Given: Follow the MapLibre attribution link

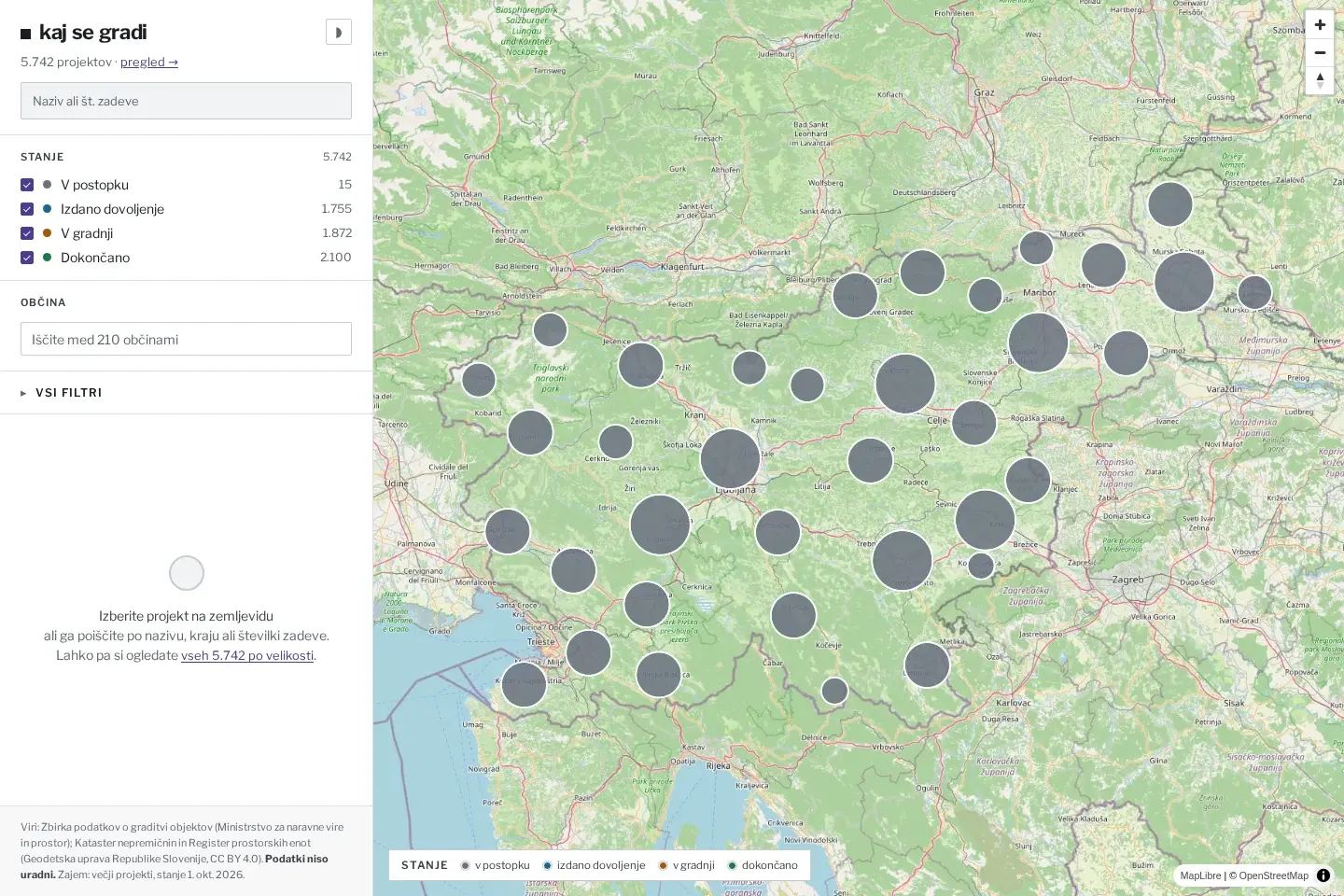Looking at the screenshot, I should coord(1200,875).
